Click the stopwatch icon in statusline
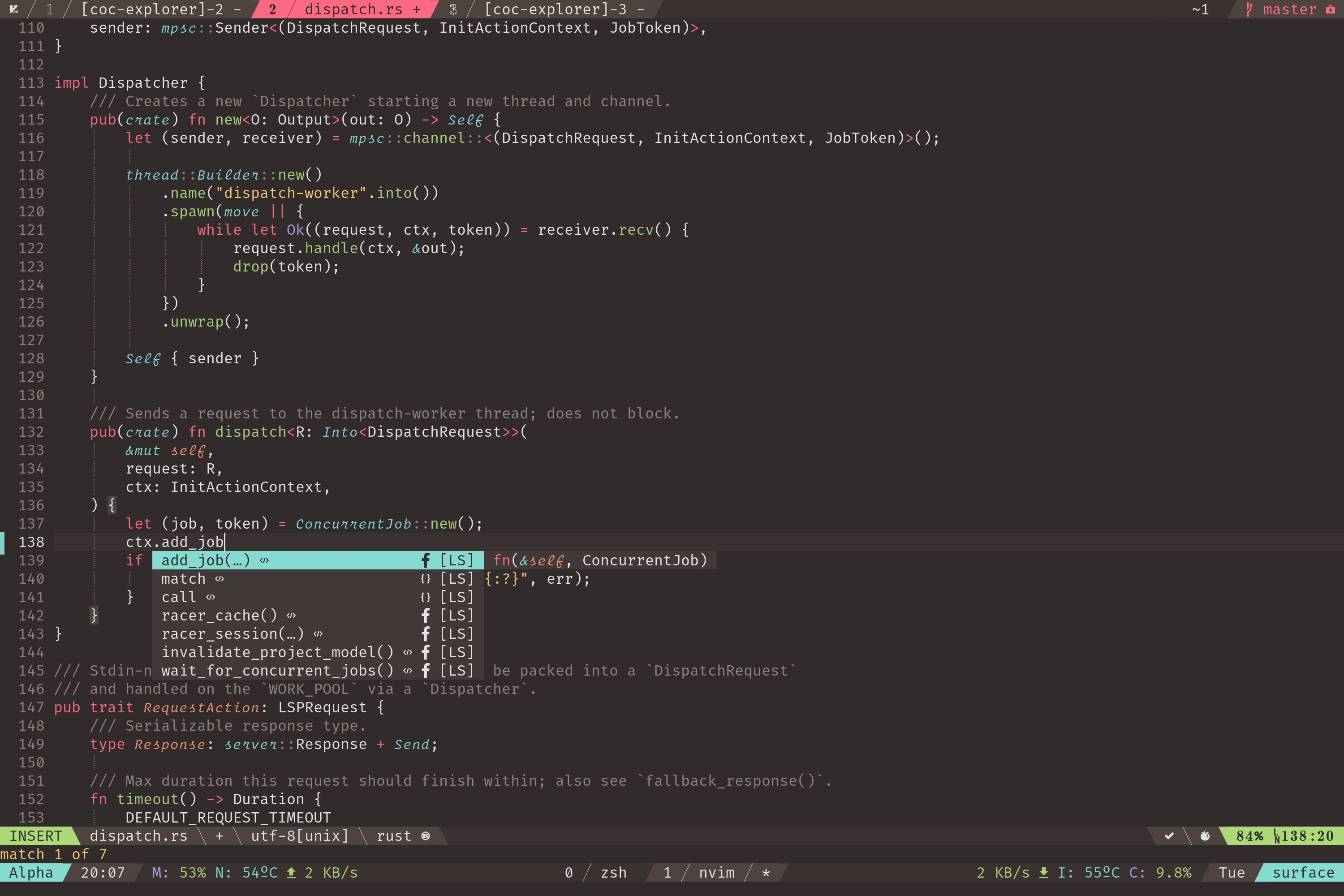Screen dimensions: 1344x896 [1205, 836]
